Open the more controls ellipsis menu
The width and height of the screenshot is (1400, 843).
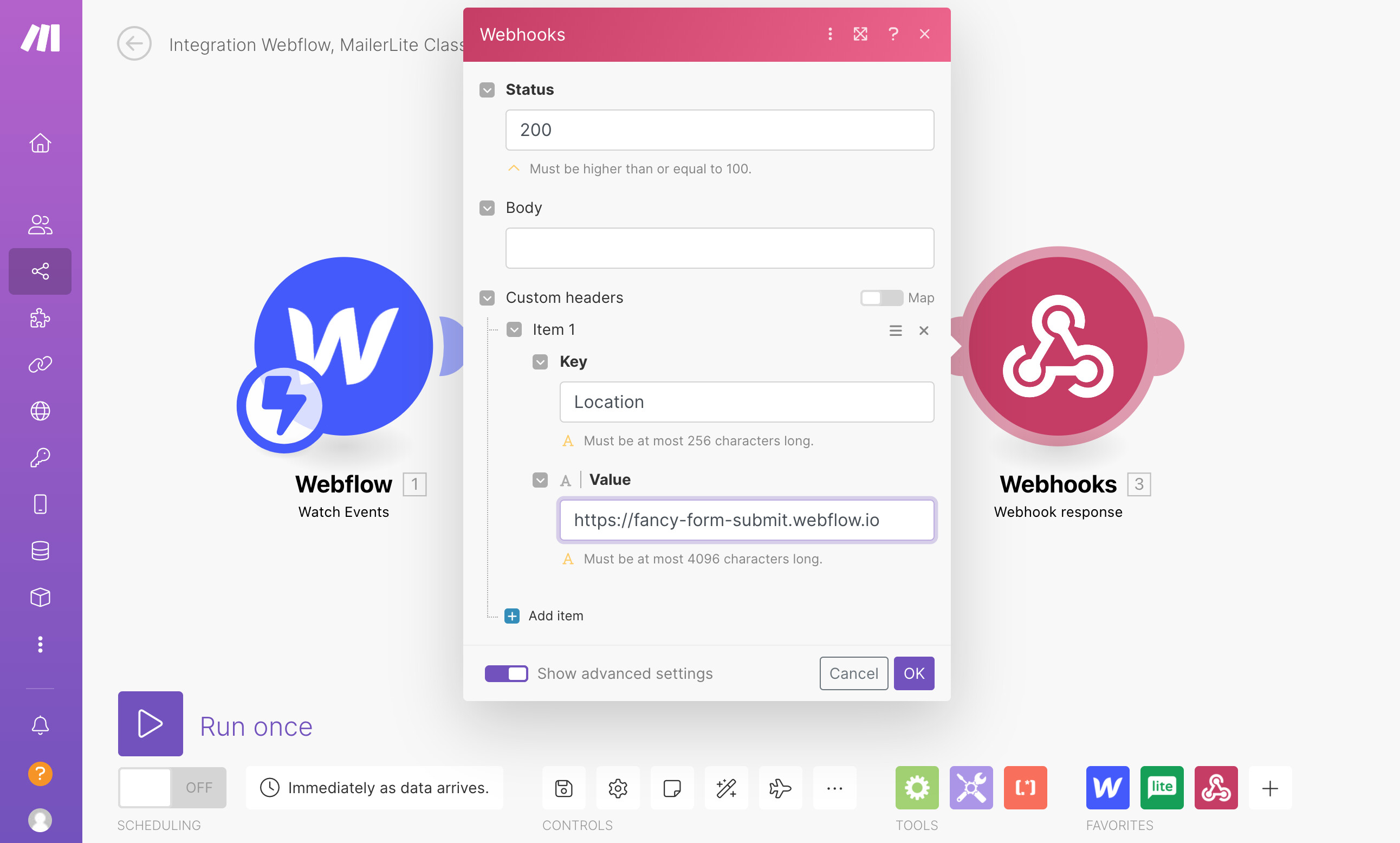(834, 788)
